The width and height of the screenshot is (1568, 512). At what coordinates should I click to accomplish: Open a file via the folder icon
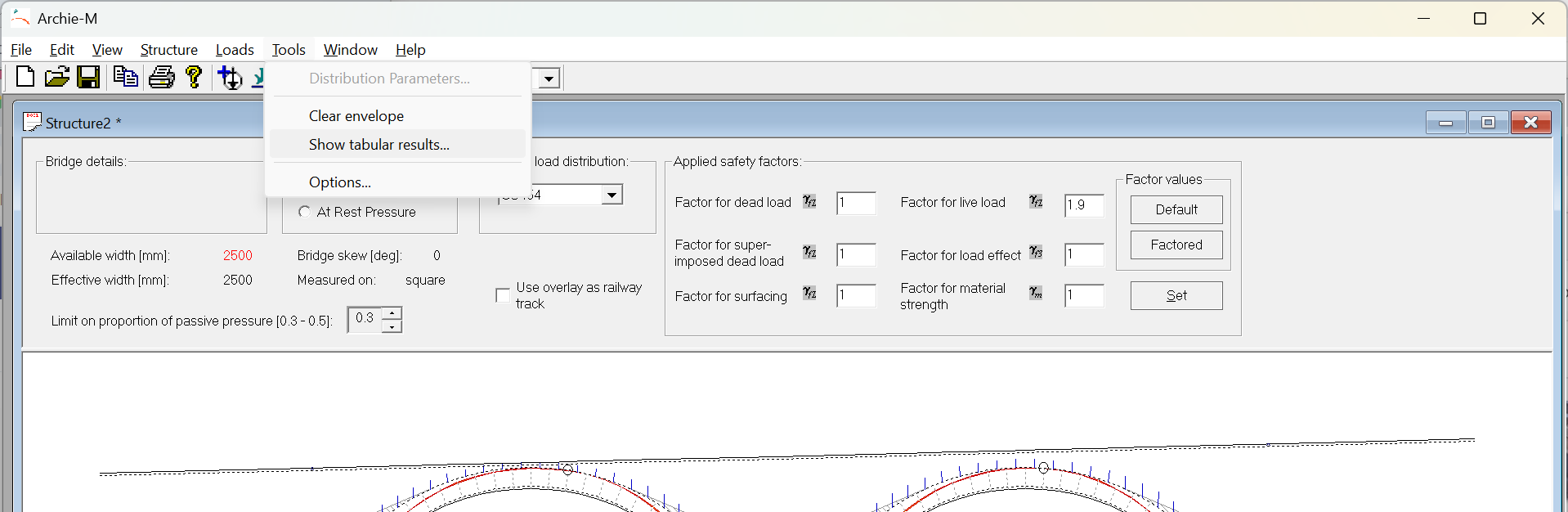click(x=56, y=77)
